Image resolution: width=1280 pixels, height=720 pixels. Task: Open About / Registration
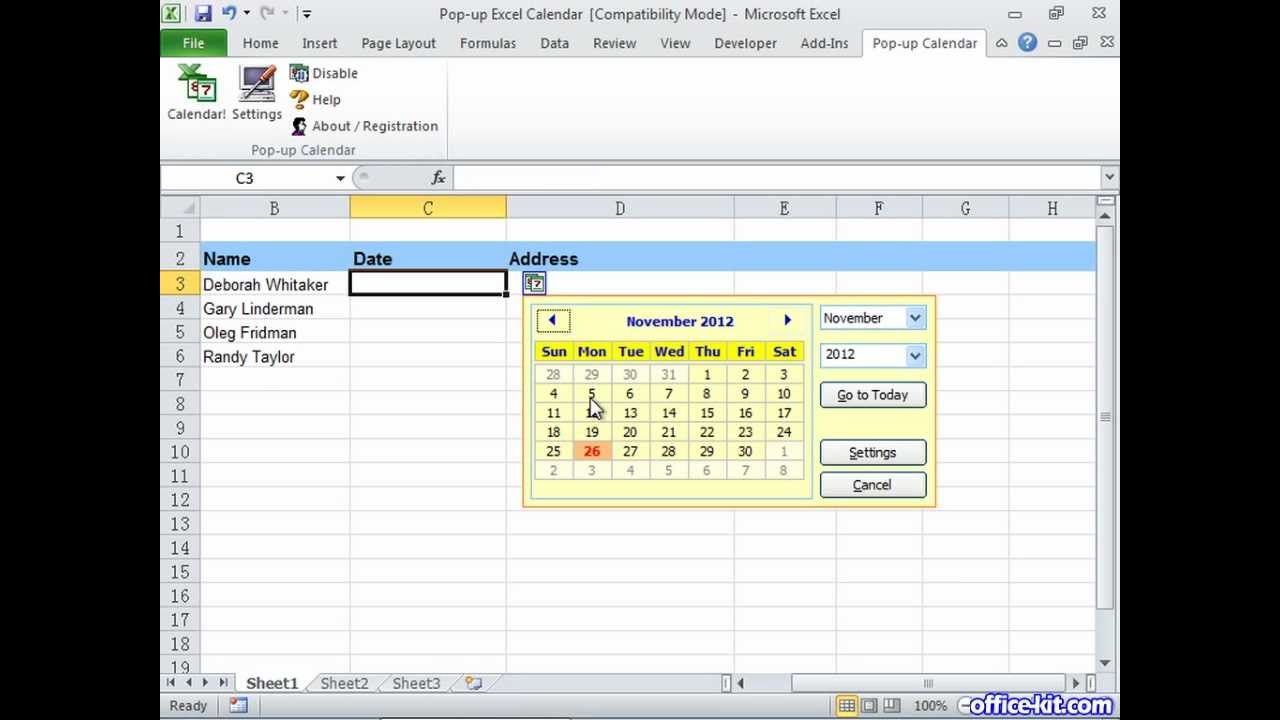coord(364,126)
